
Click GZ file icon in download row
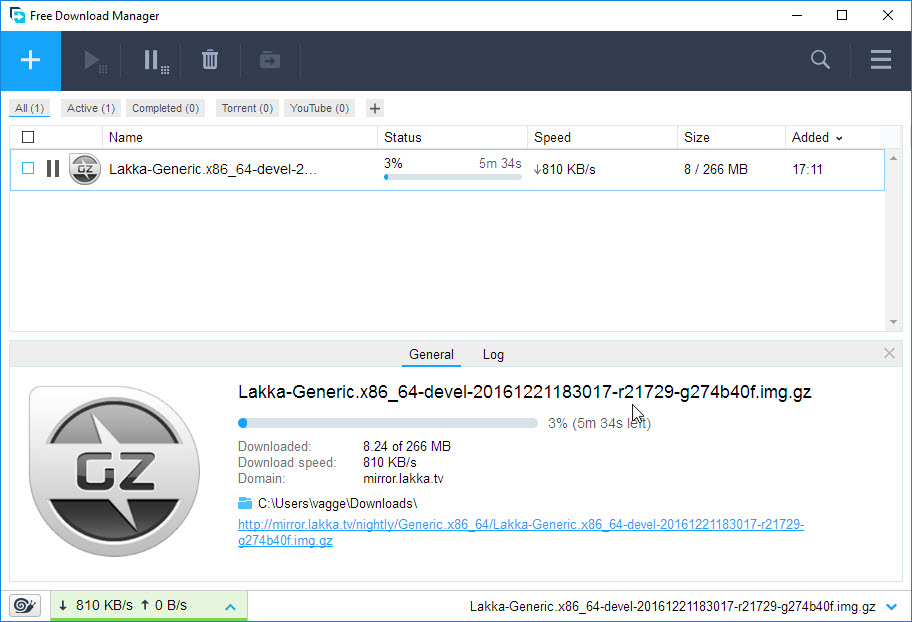(85, 169)
